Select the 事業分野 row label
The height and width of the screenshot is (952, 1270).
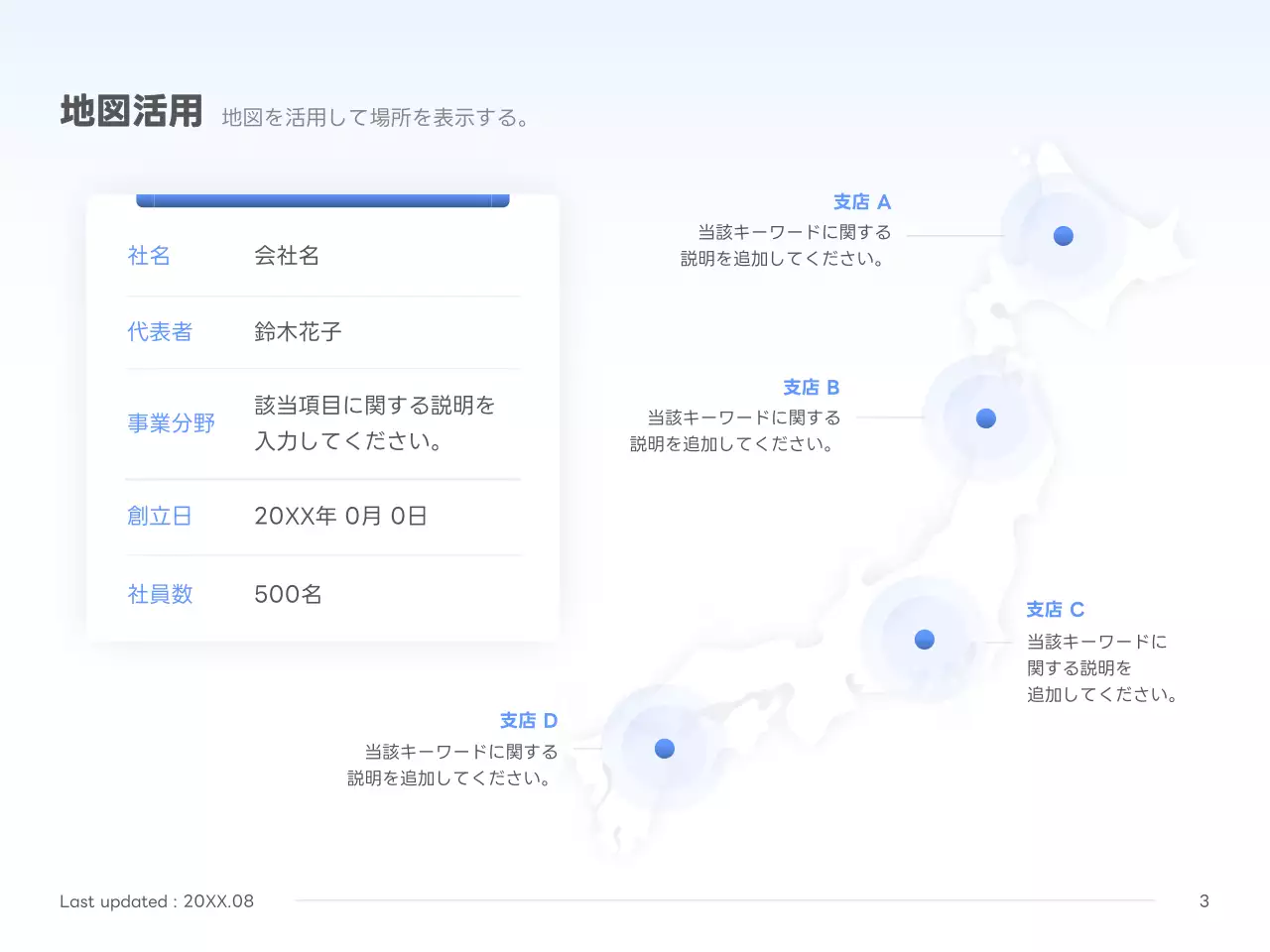pyautogui.click(x=172, y=423)
